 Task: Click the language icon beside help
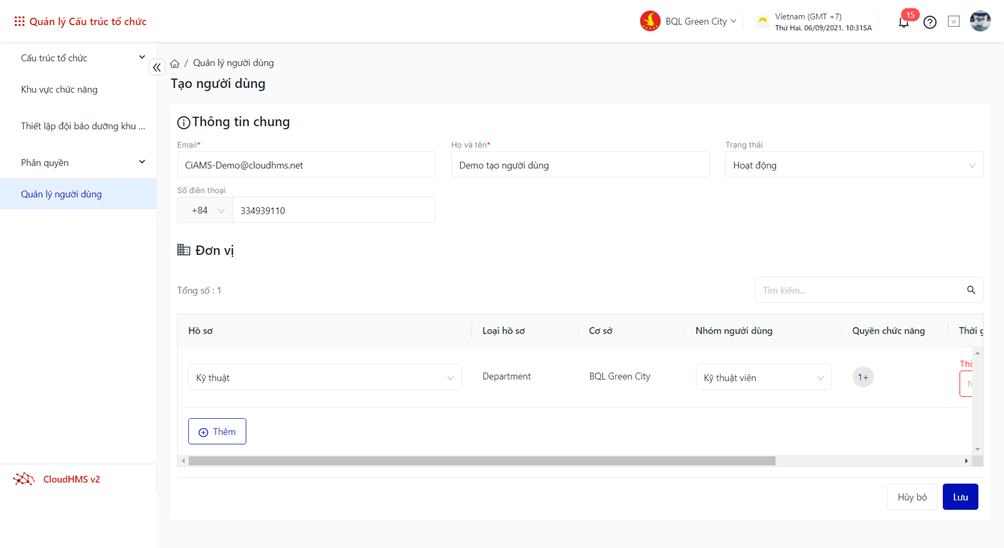pos(954,22)
